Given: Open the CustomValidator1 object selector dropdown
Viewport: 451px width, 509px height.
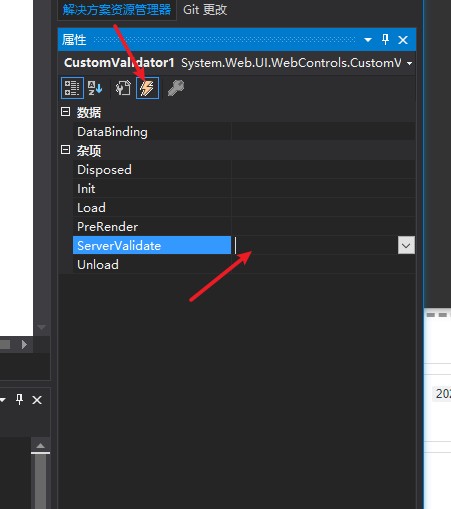Looking at the screenshot, I should (410, 63).
